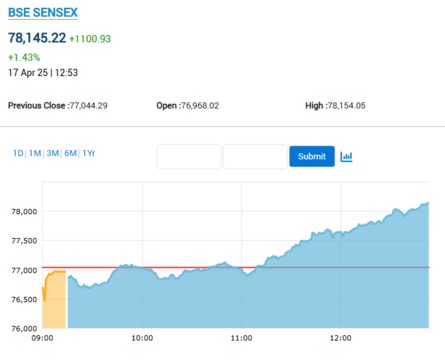Select the 1D chart range
Image resolution: width=445 pixels, height=363 pixels.
click(x=18, y=153)
